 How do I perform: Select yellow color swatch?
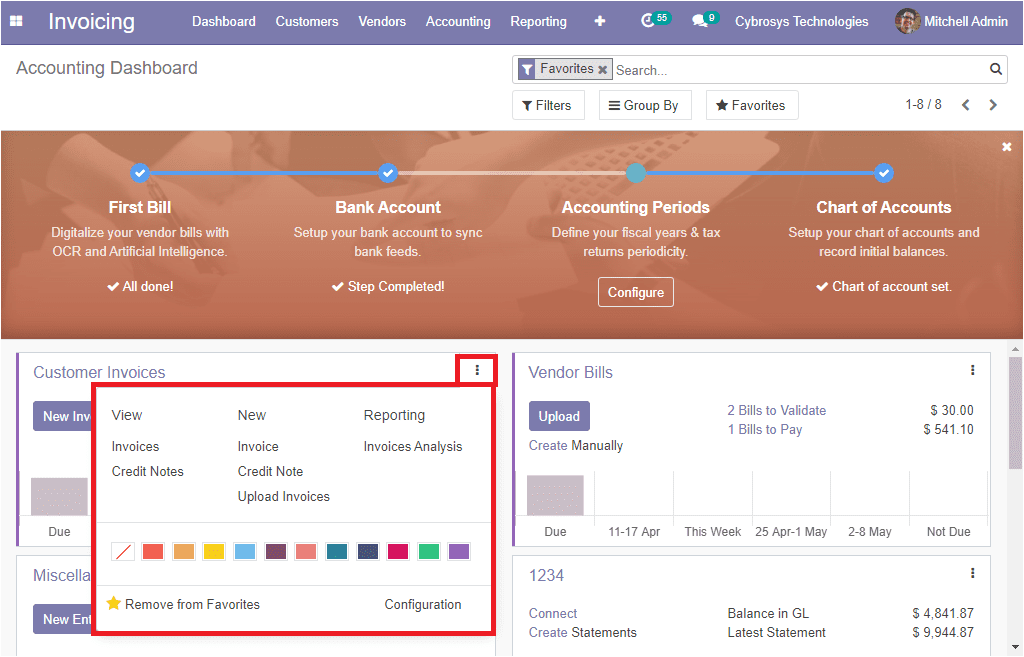pyautogui.click(x=214, y=551)
